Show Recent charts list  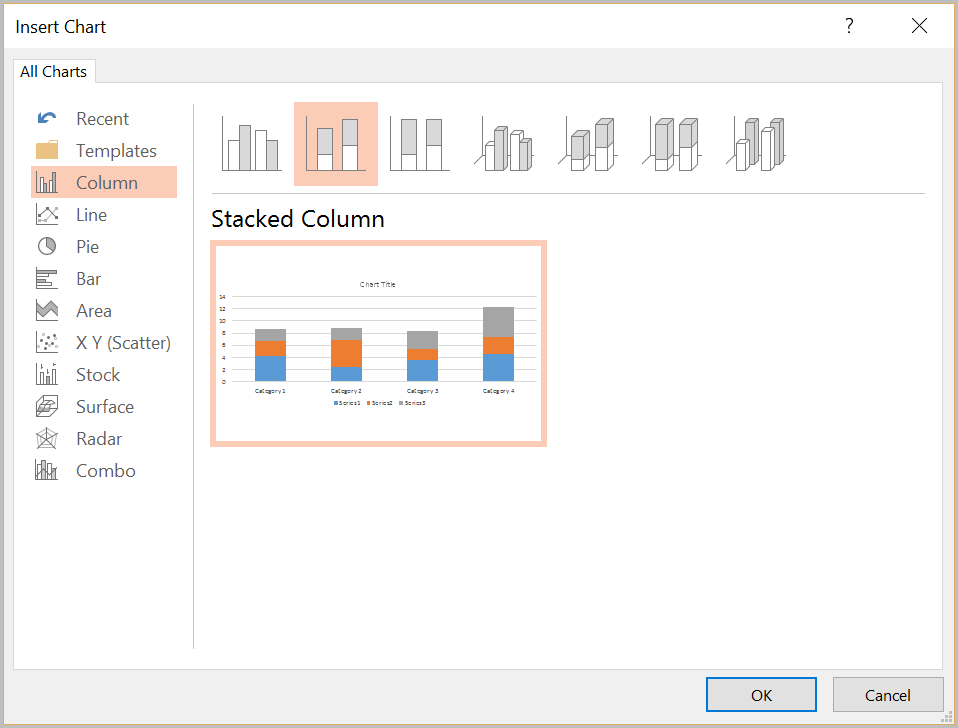pyautogui.click(x=102, y=119)
